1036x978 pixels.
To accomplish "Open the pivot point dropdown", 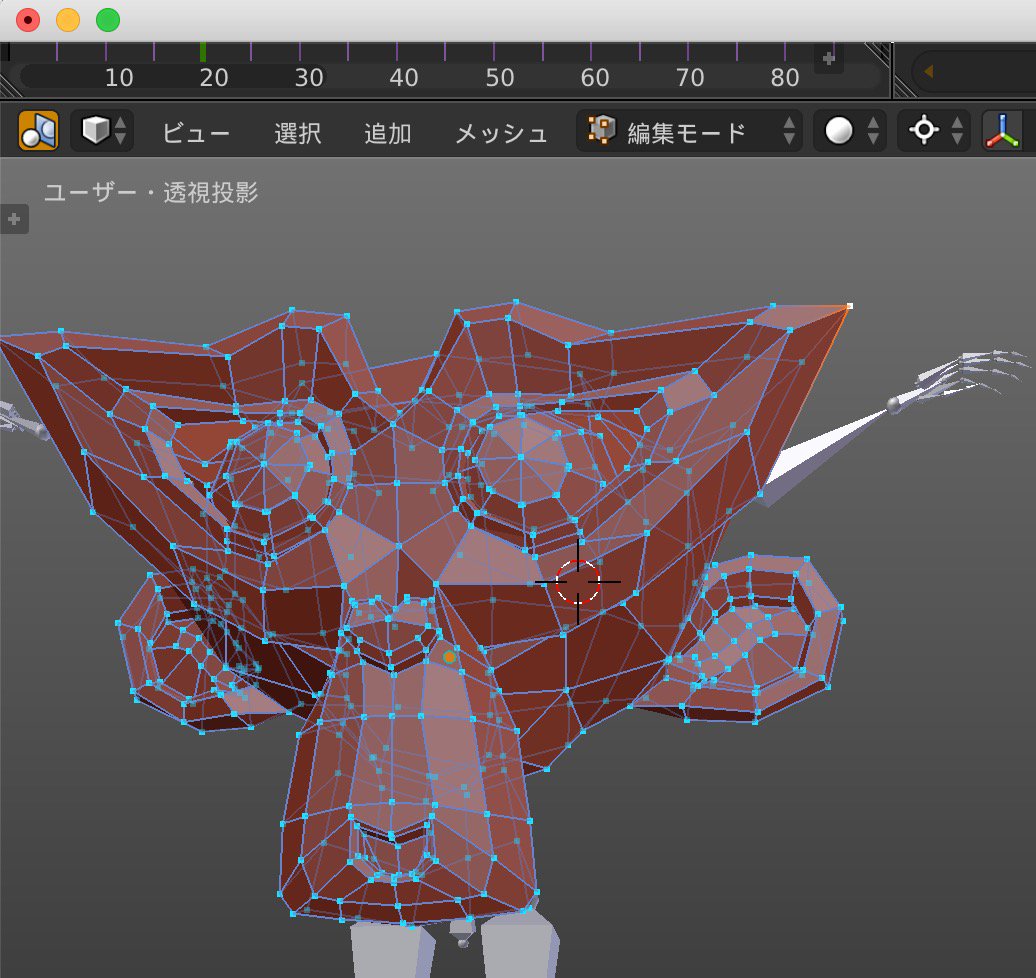I will (x=935, y=131).
